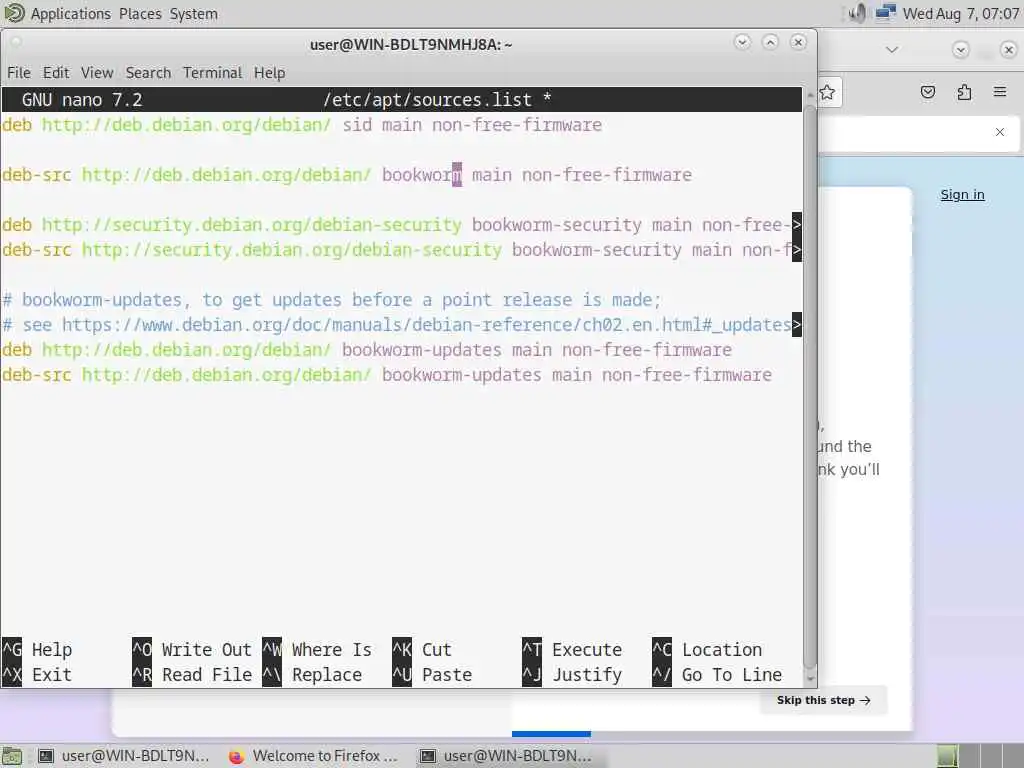Minimize the terminal window via down-chevron button
The width and height of the screenshot is (1024, 768).
[x=742, y=42]
